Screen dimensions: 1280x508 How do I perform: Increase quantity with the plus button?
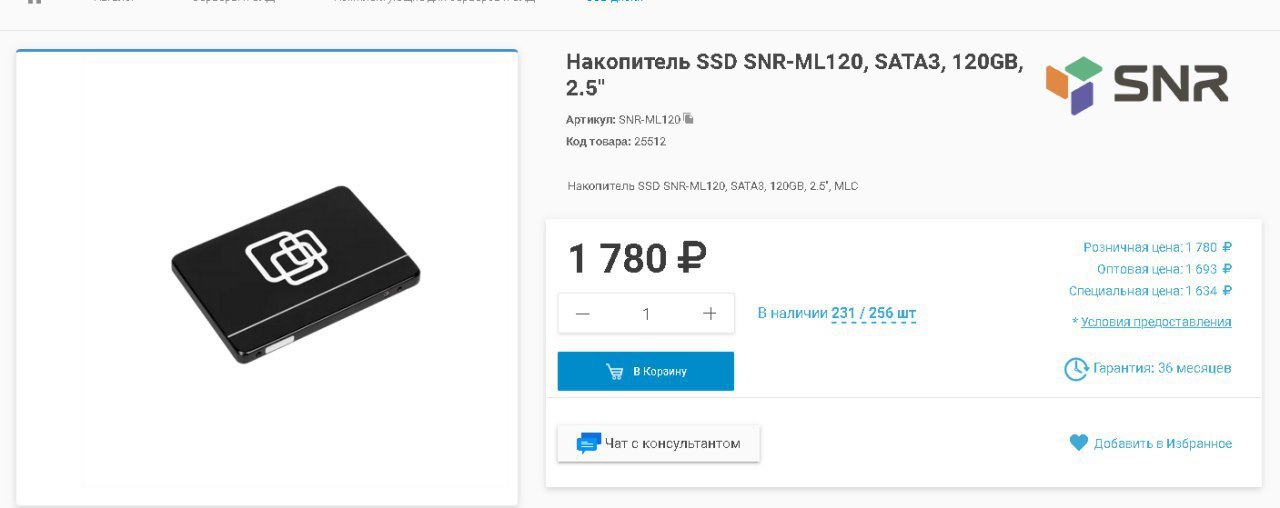pos(710,314)
